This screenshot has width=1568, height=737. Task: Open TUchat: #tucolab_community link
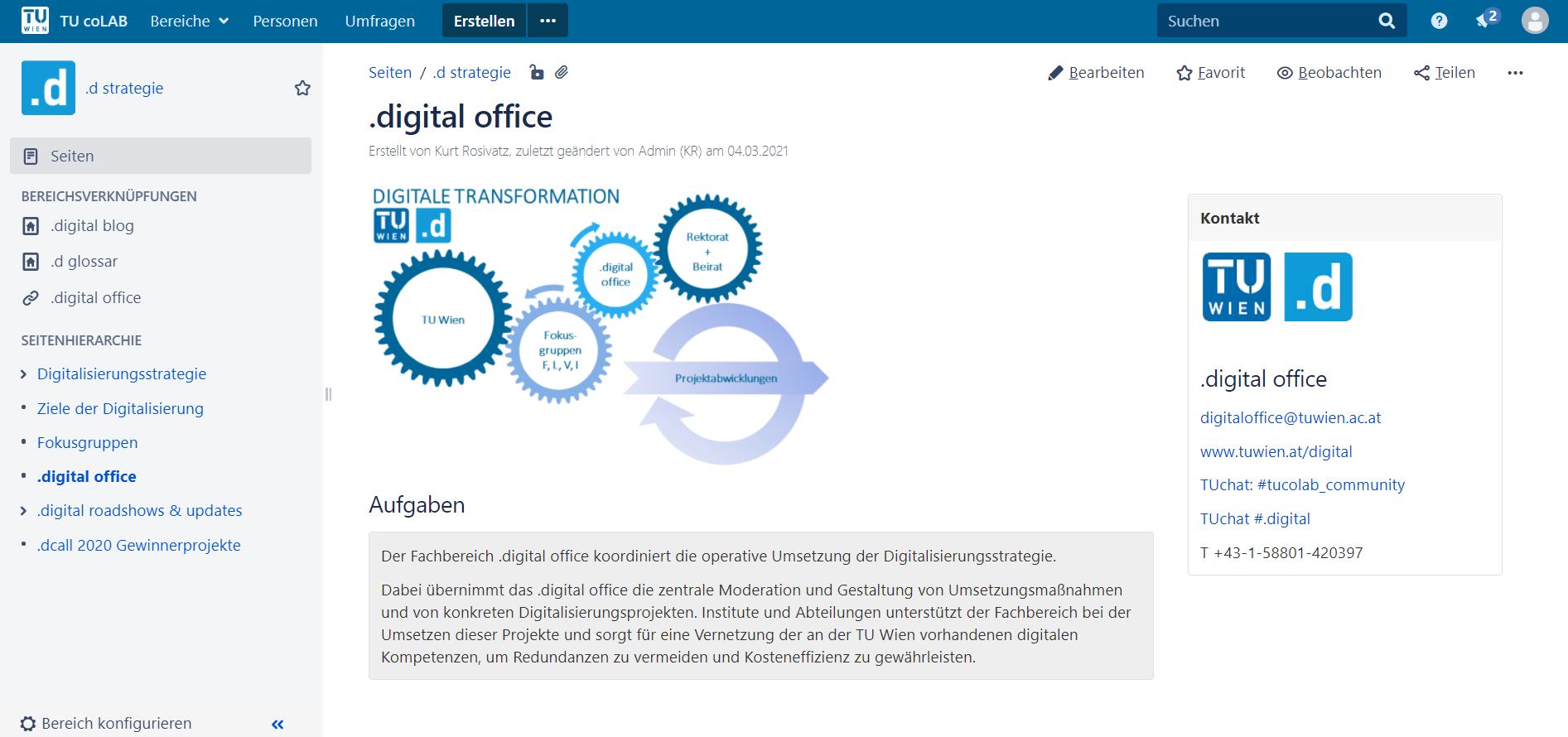tap(1302, 484)
